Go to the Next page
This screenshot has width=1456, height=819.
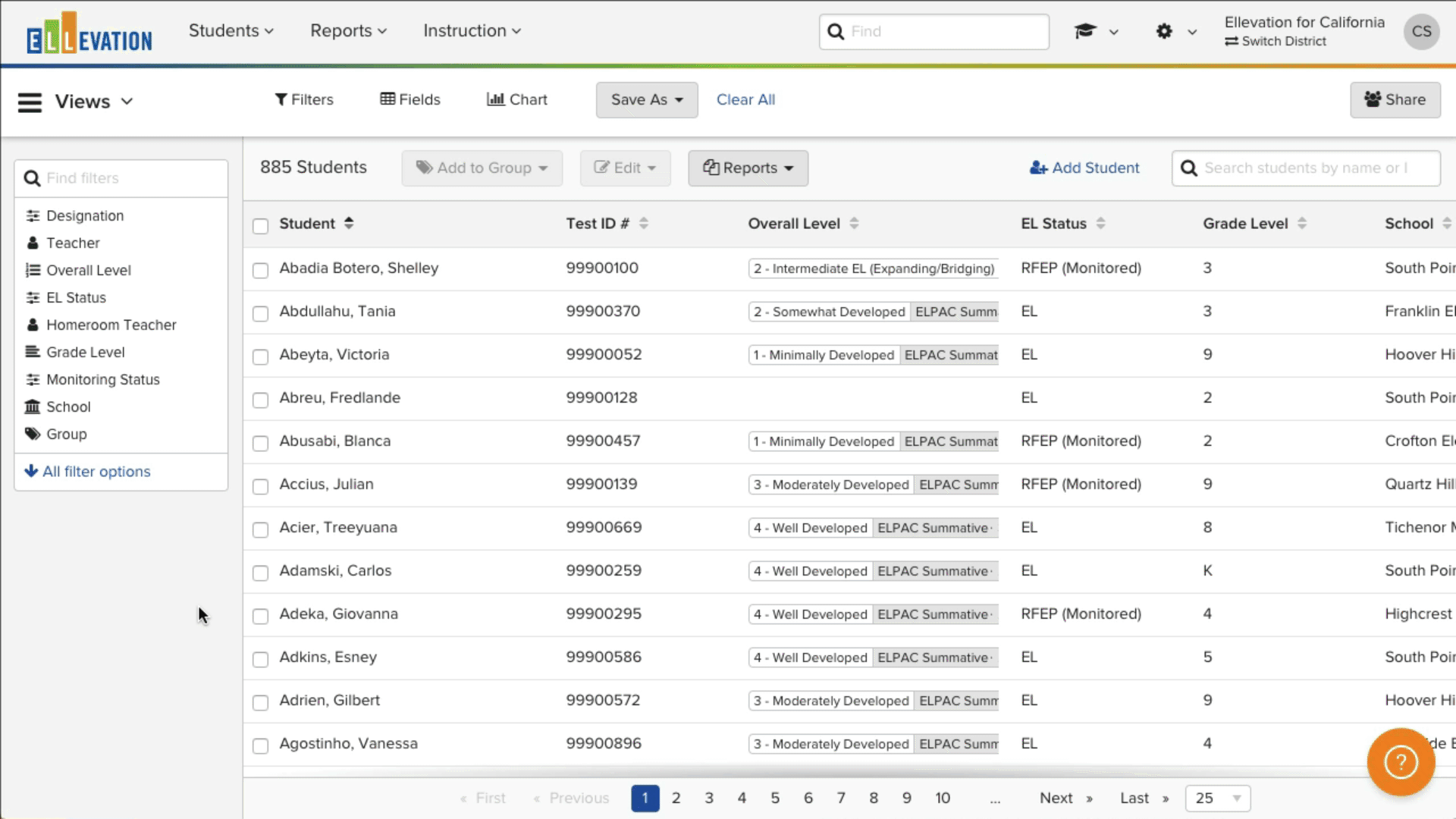[x=1065, y=799]
